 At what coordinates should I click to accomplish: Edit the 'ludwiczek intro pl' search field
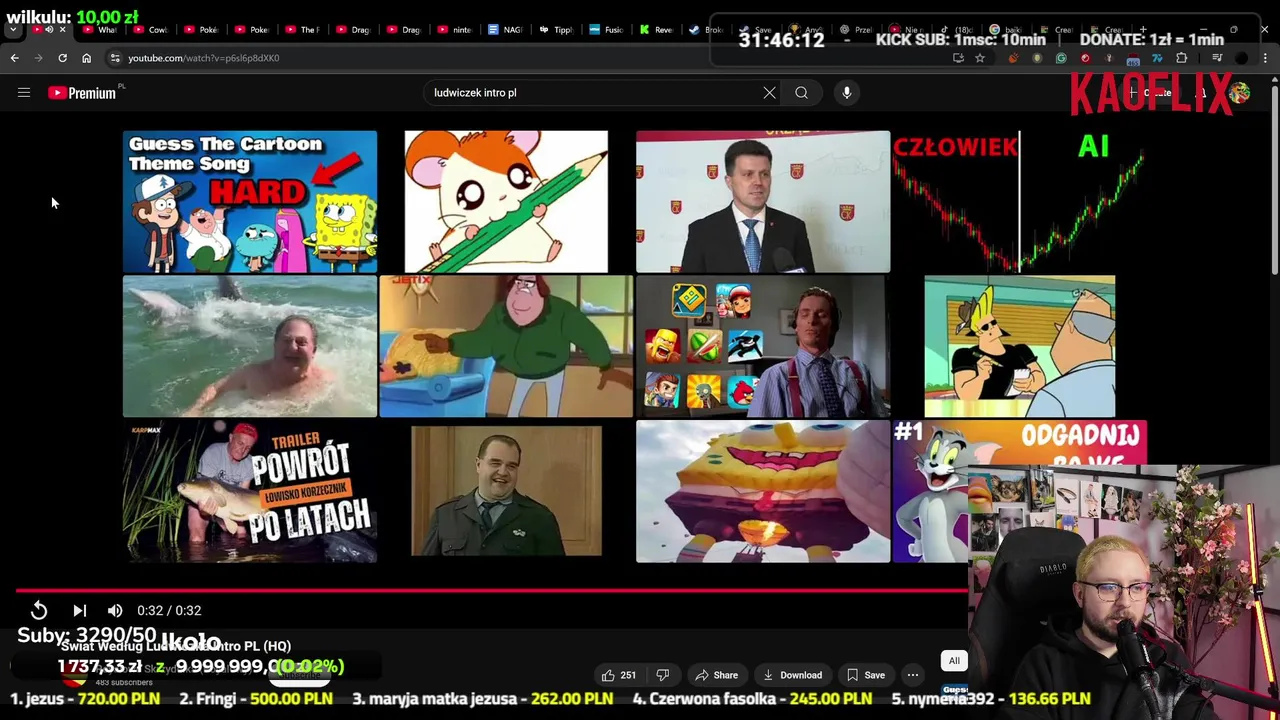(592, 93)
